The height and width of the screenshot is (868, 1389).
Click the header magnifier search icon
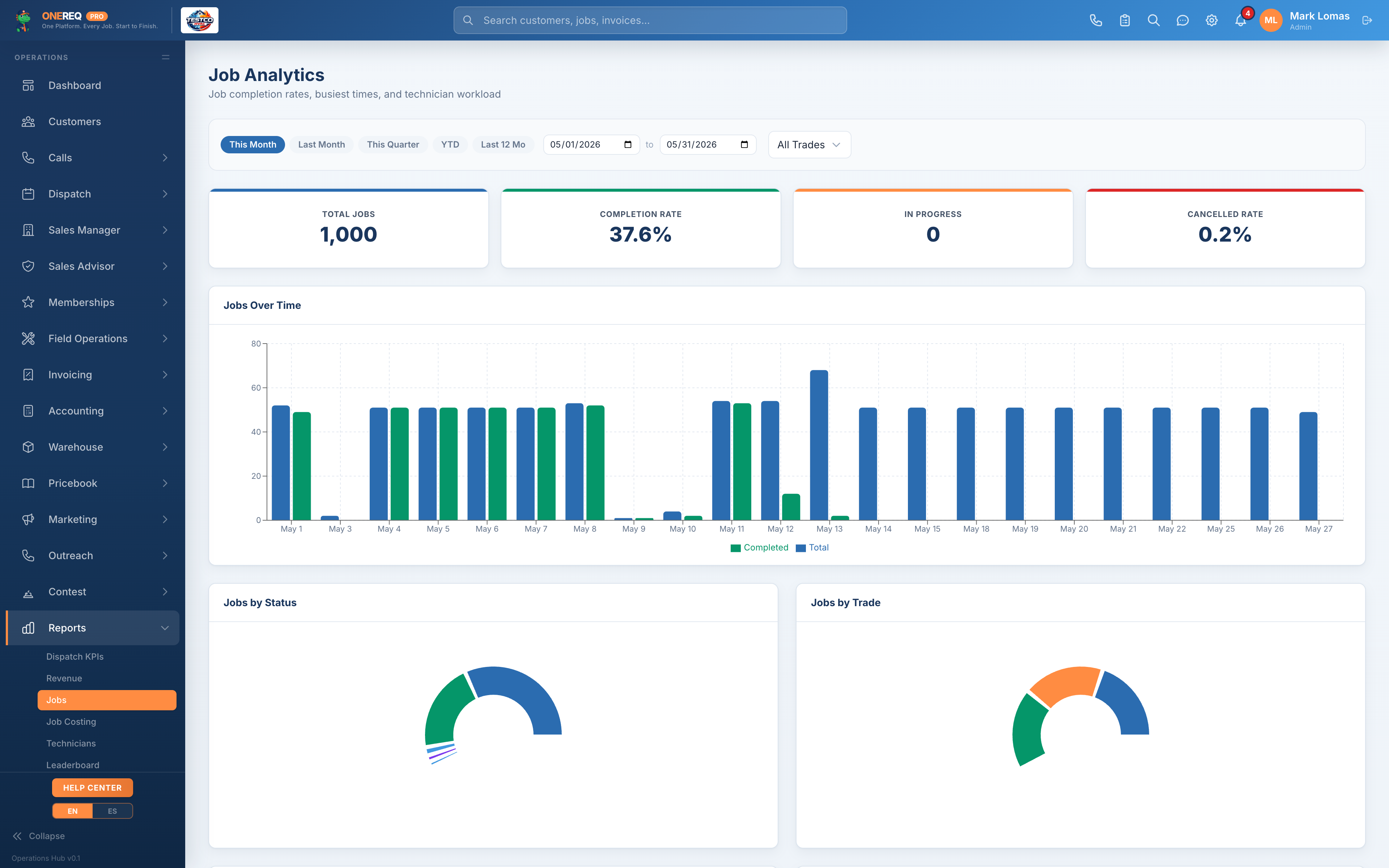click(1154, 21)
